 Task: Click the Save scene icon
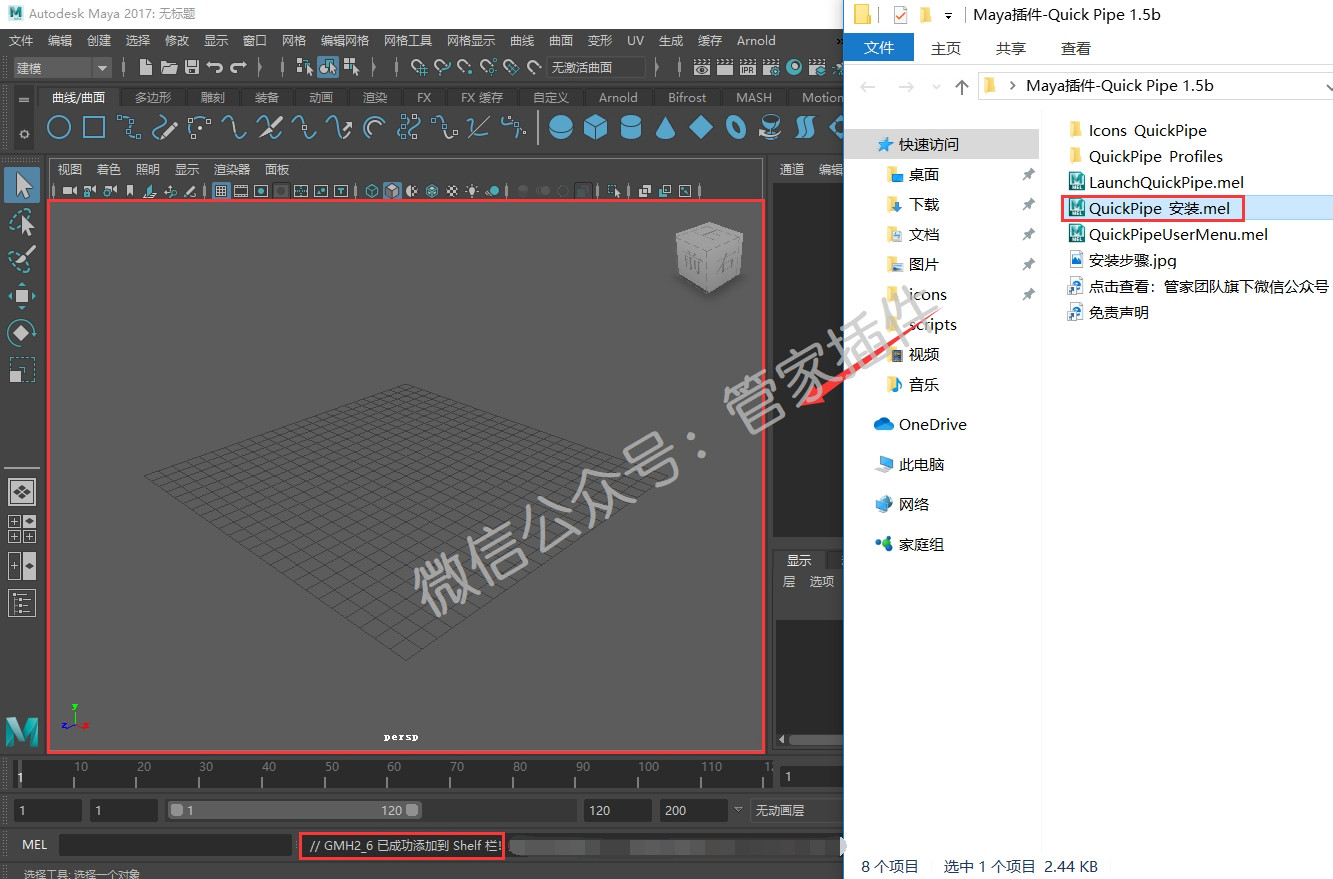[x=192, y=67]
